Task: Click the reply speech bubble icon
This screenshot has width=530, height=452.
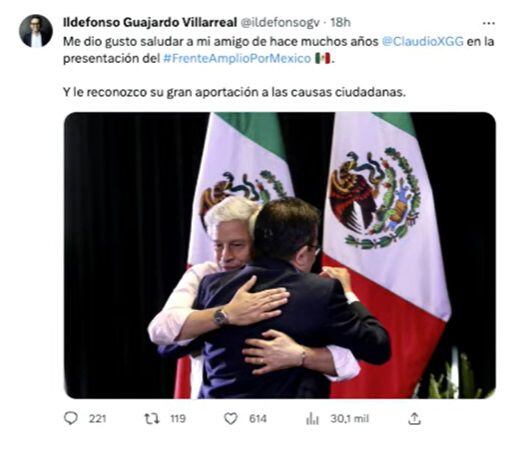Action: tap(71, 419)
